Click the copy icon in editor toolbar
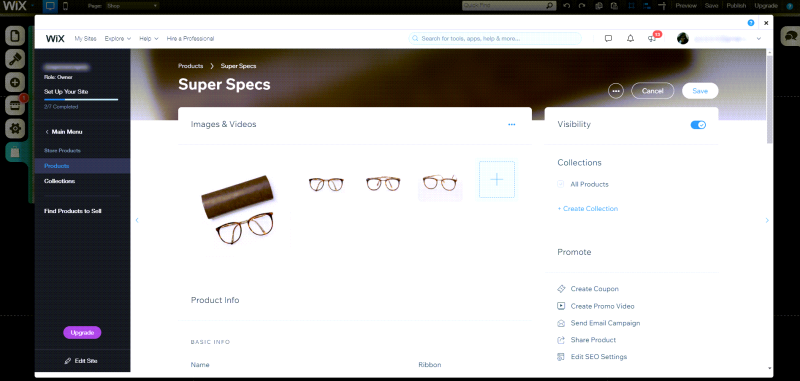The height and width of the screenshot is (381, 800). pos(599,6)
